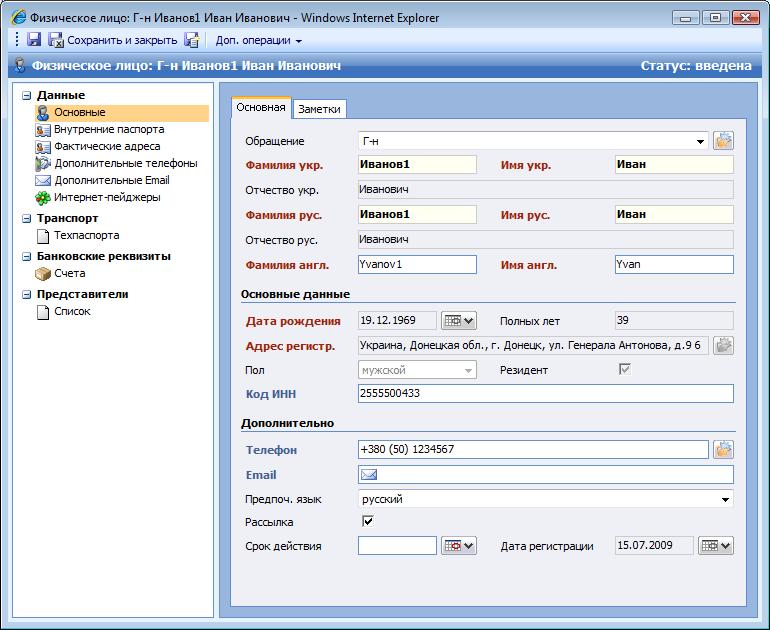The width and height of the screenshot is (770, 630).
Task: Collapse the Представители tree group
Action: pos(26,294)
